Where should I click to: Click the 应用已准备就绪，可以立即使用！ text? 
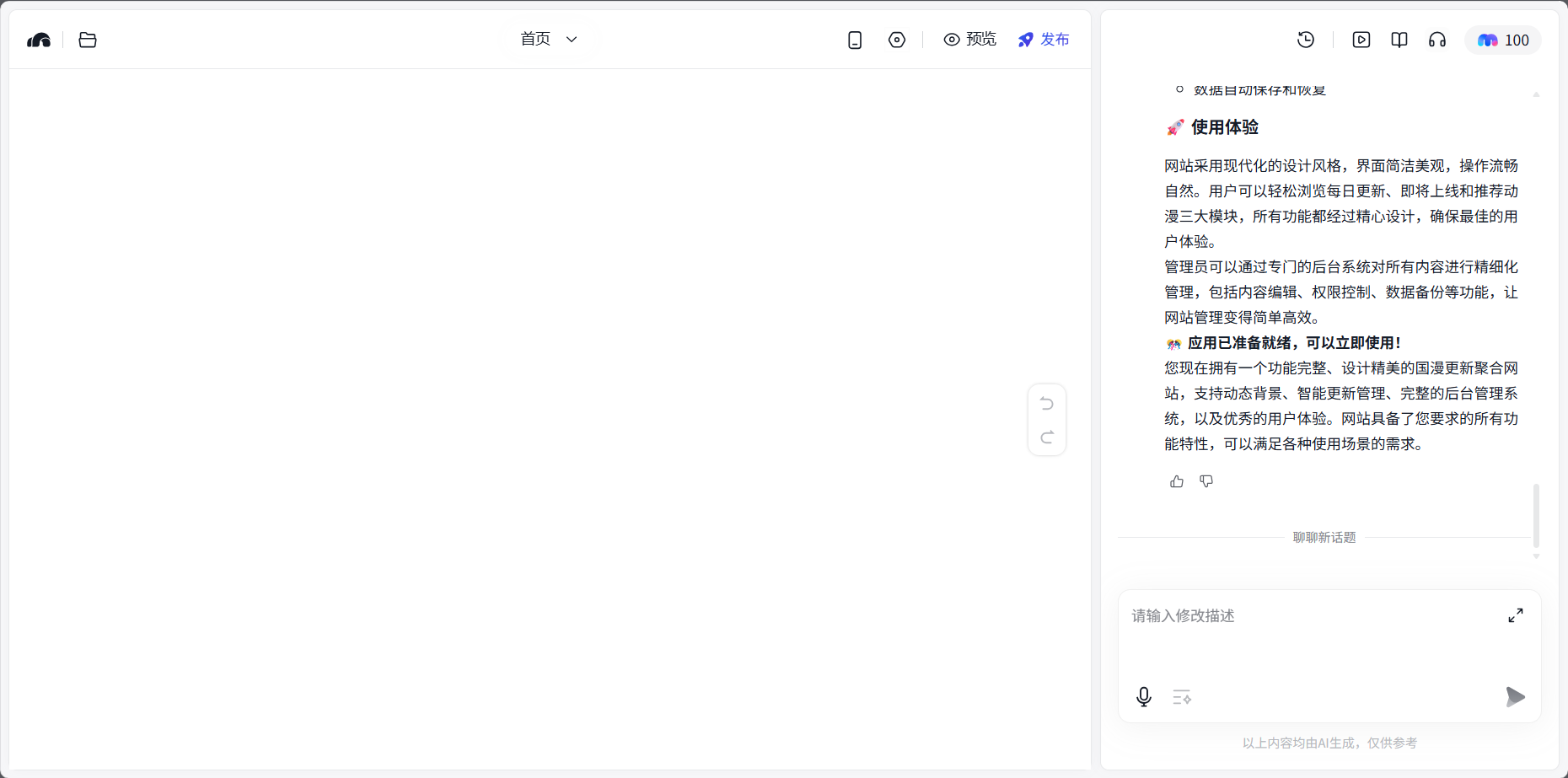pyautogui.click(x=1294, y=343)
